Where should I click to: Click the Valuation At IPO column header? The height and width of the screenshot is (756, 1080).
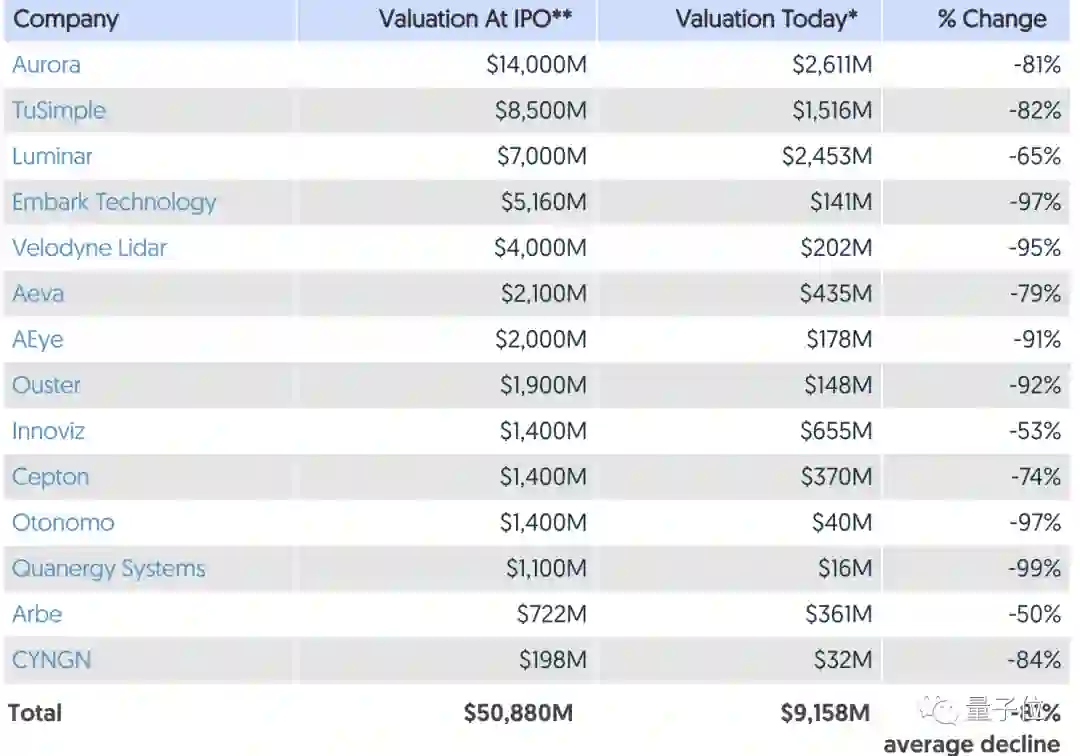[482, 19]
